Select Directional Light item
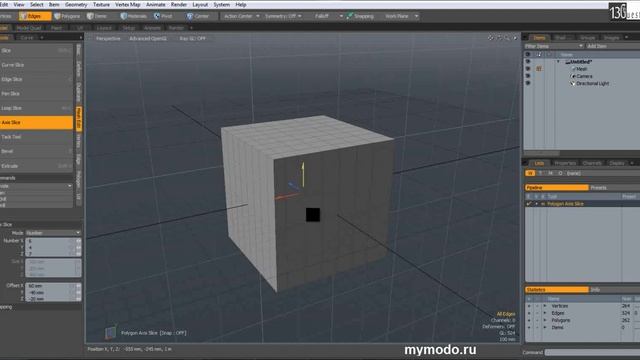 click(593, 83)
